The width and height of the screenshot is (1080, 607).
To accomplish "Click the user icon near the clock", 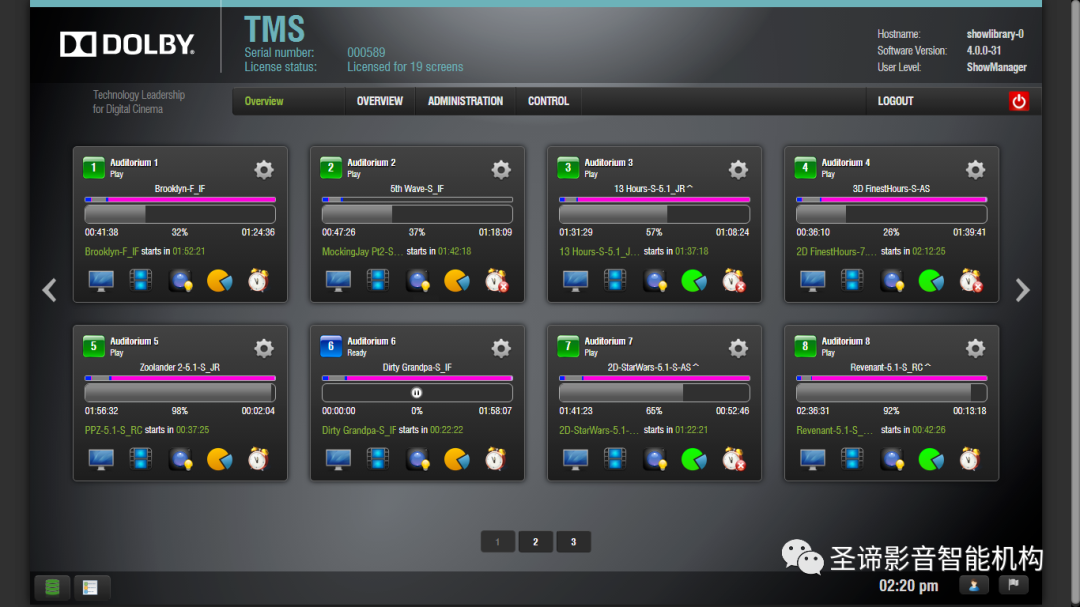I will [x=974, y=585].
